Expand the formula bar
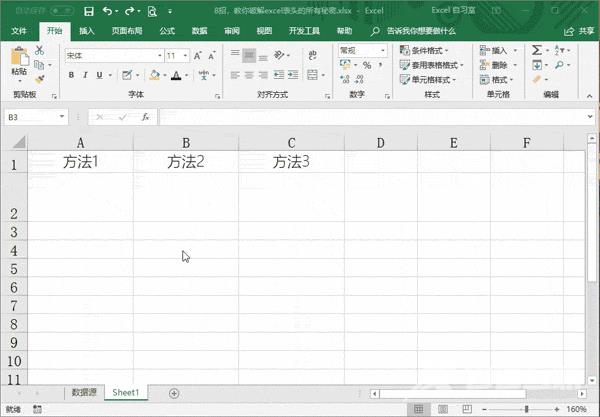600x417 pixels. coord(590,117)
